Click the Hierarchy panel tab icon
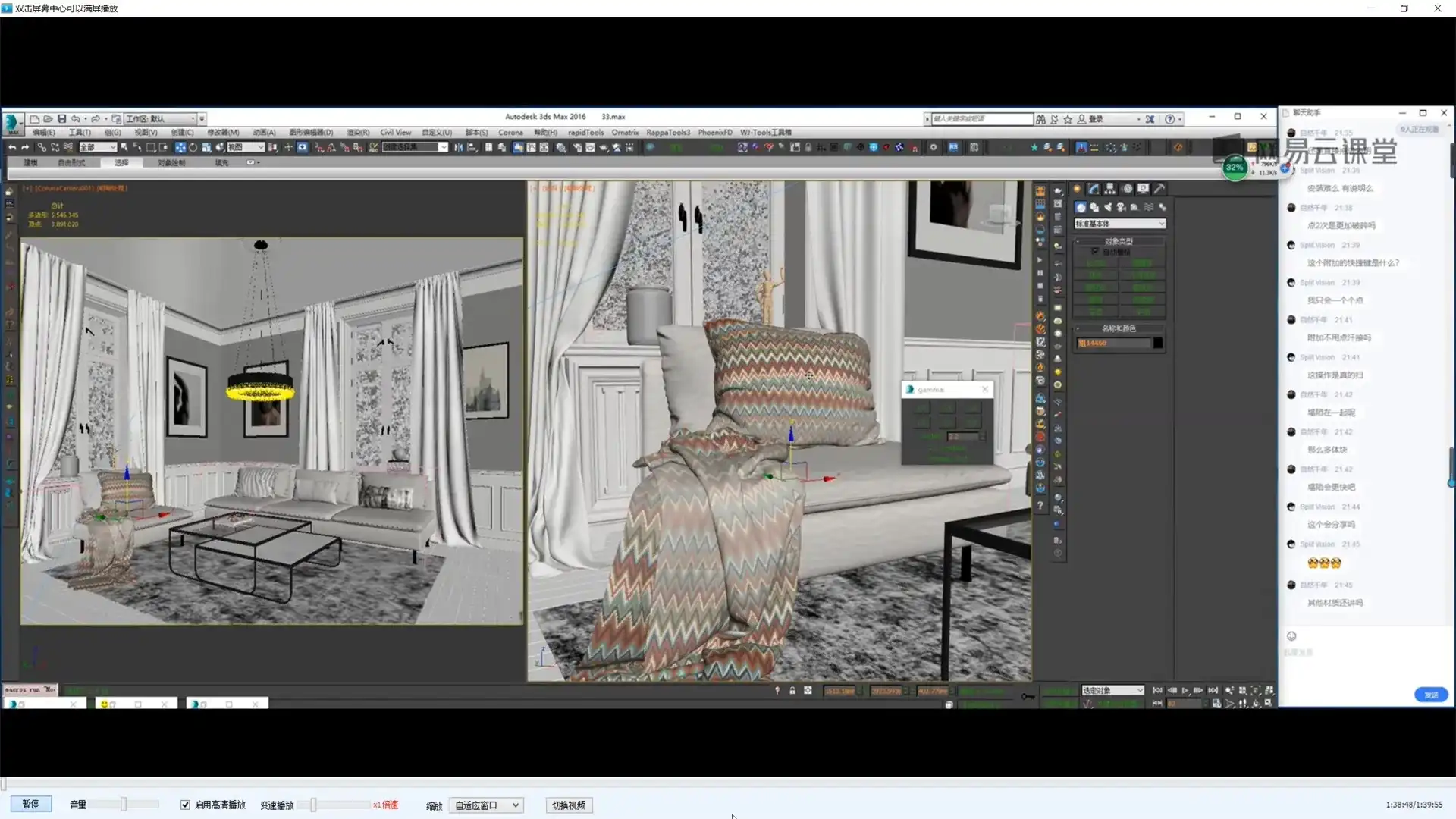The width and height of the screenshot is (1456, 819). tap(1109, 189)
